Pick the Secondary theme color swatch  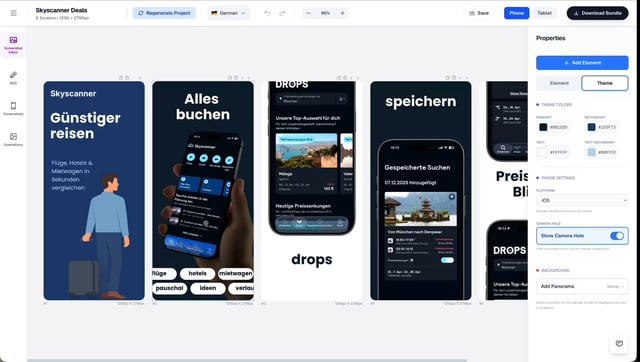click(x=591, y=127)
